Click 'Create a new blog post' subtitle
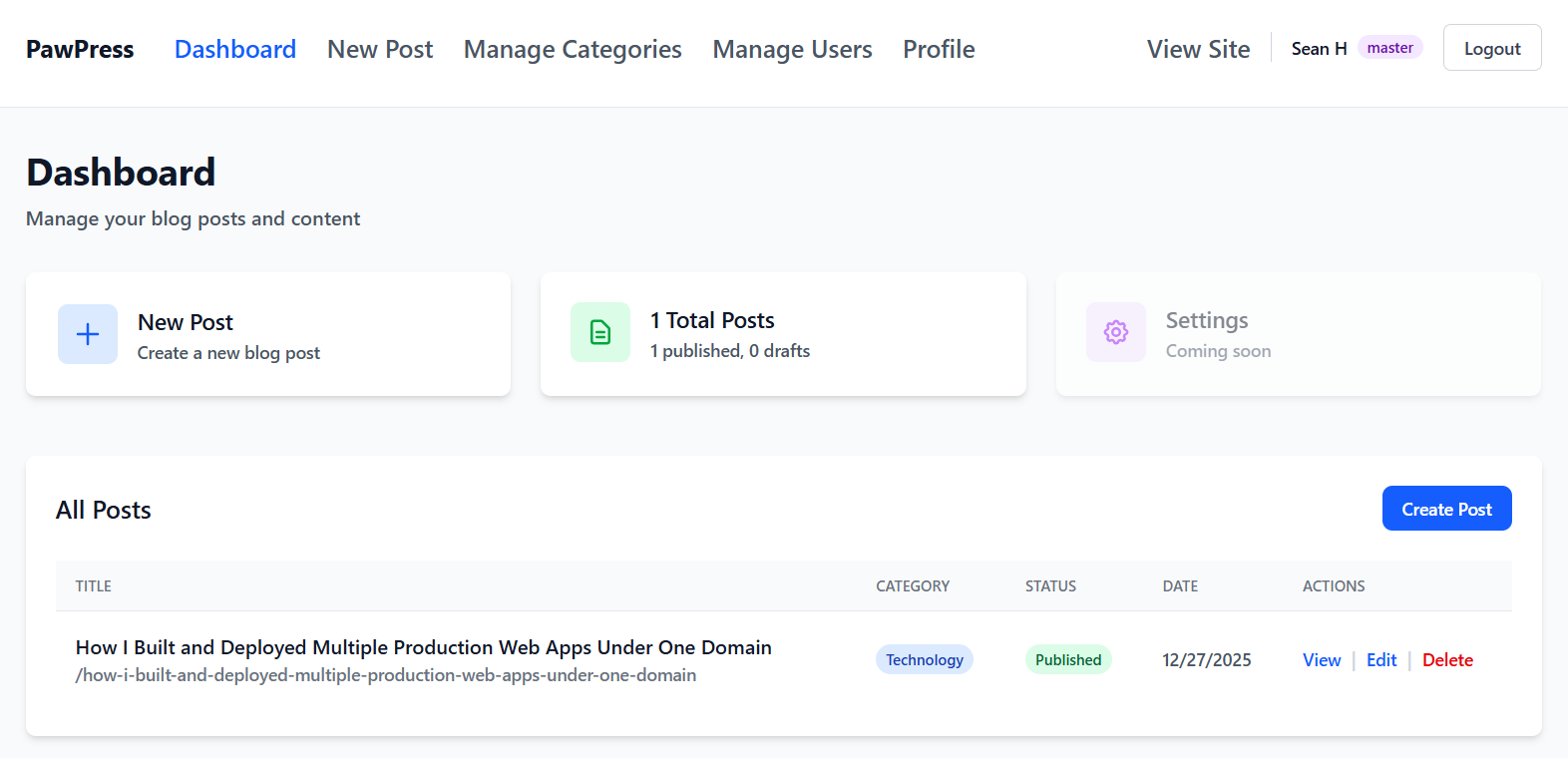The height and width of the screenshot is (758, 1568). coord(228,353)
